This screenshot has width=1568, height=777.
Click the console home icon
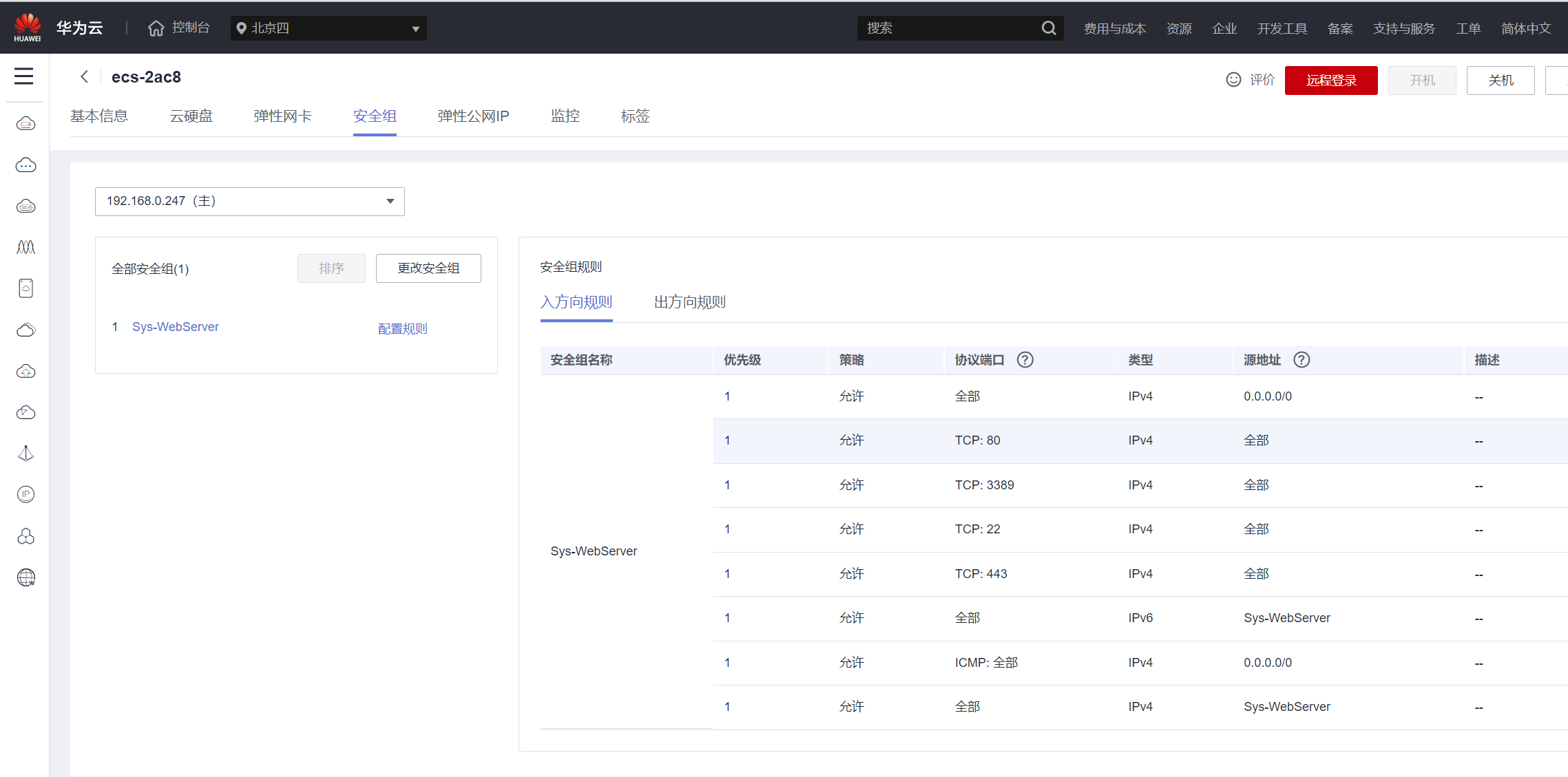click(x=156, y=28)
